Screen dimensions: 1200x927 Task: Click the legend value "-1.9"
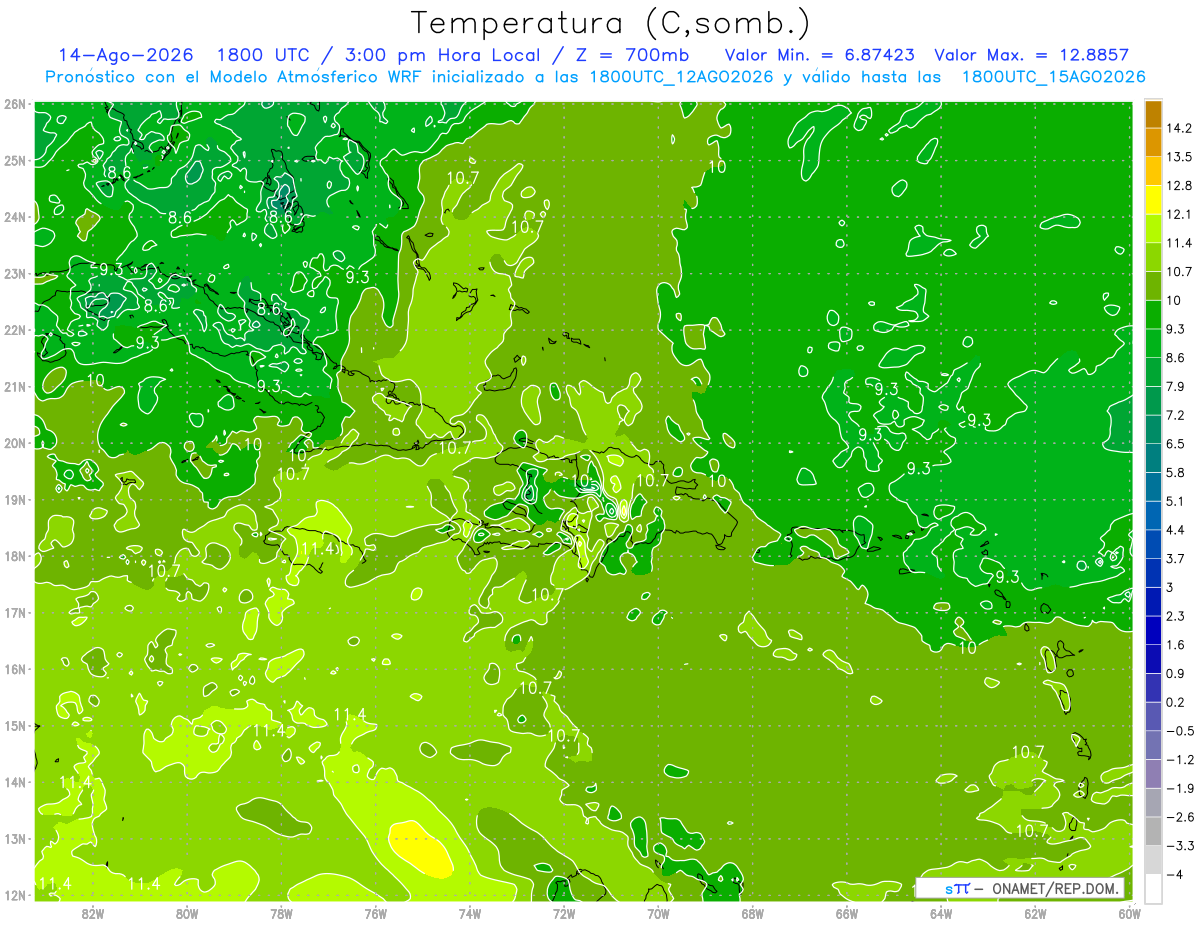[x=1180, y=788]
